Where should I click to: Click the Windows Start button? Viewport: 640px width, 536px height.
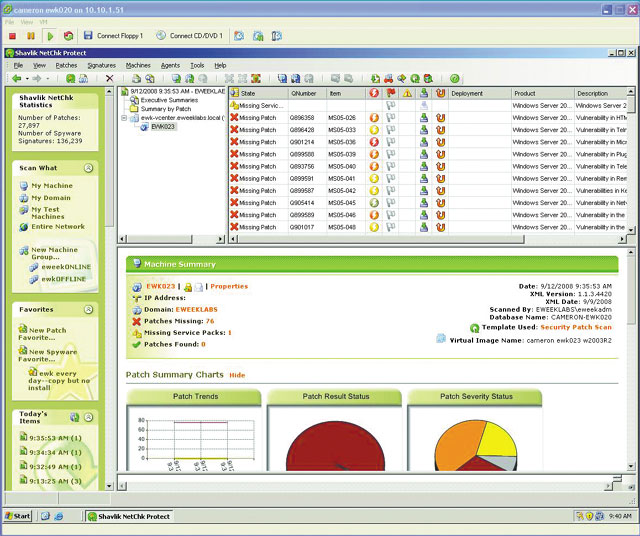coord(18,516)
